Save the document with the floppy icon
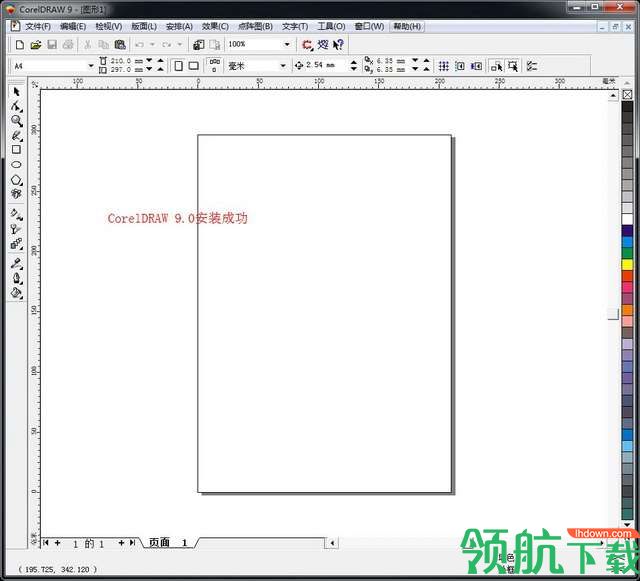 52,45
